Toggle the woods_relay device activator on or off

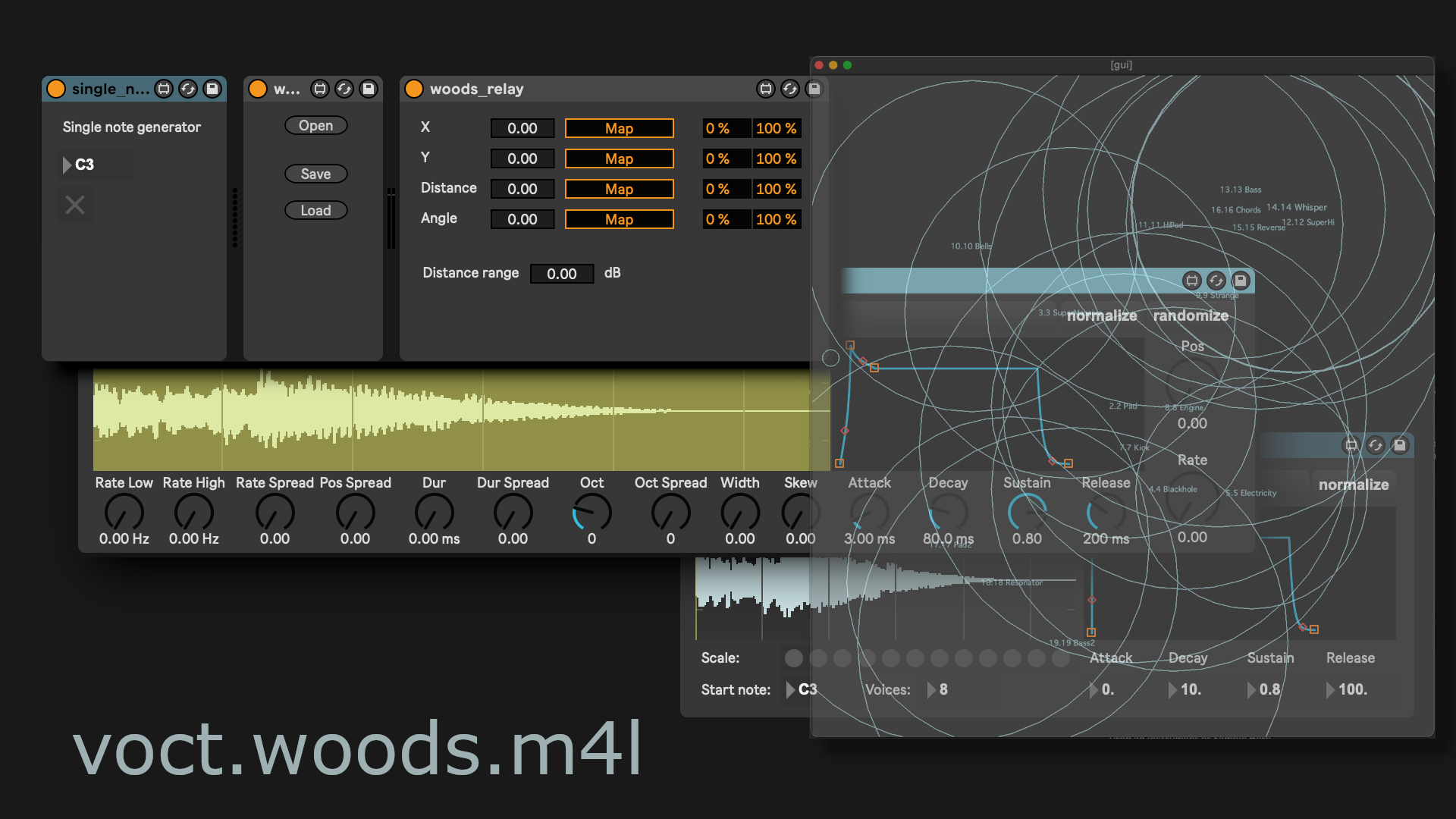point(414,89)
